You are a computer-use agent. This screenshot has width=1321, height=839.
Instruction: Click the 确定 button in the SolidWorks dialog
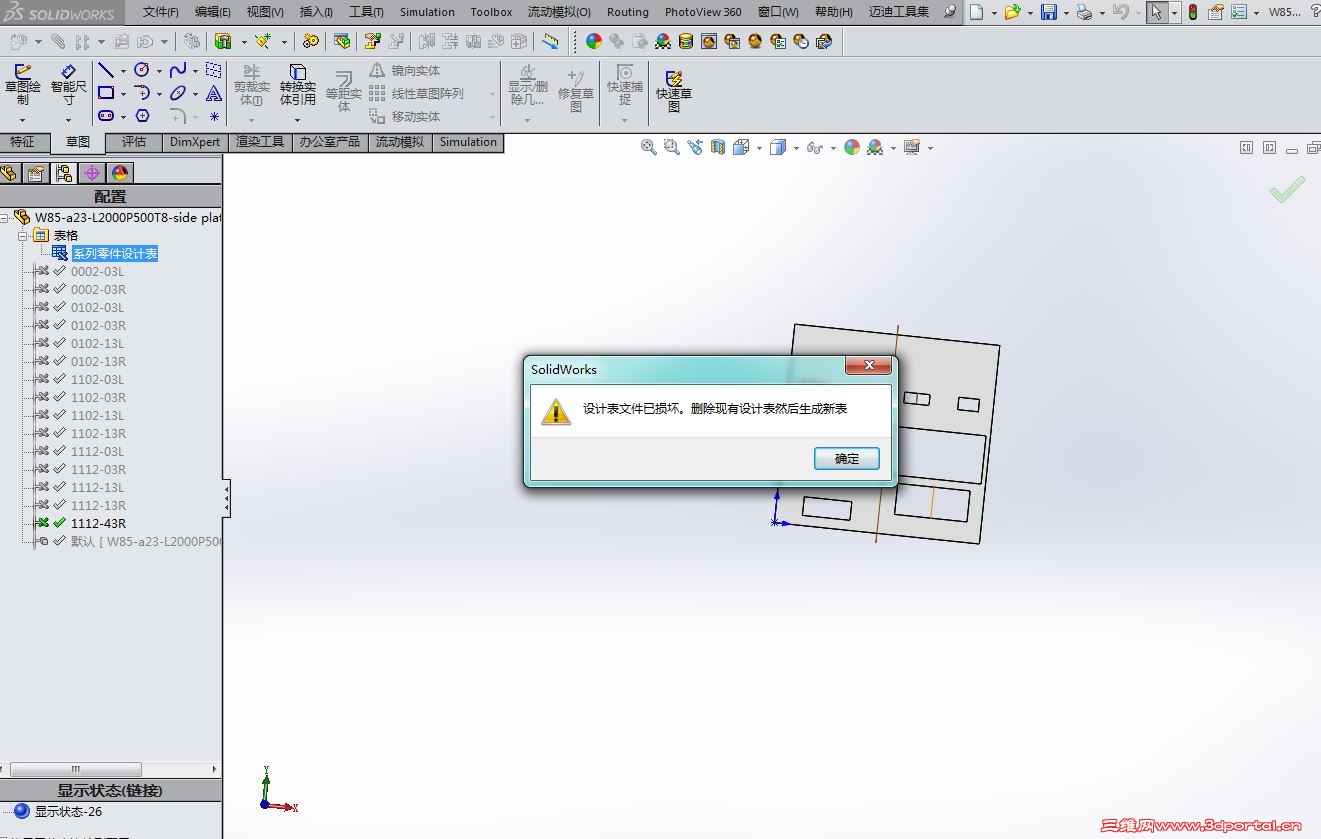(847, 458)
